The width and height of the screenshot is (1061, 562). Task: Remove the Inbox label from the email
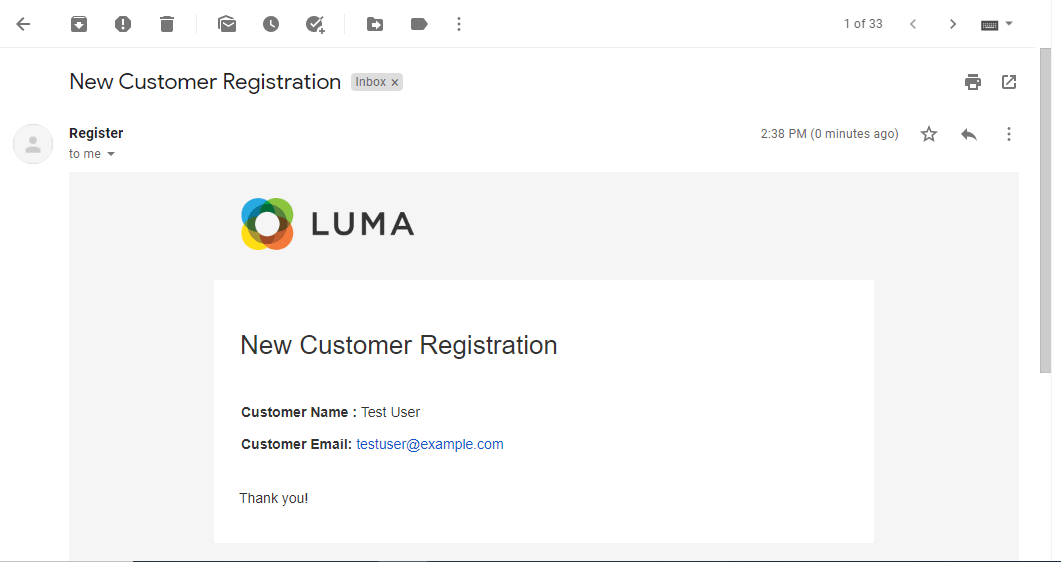(x=395, y=83)
